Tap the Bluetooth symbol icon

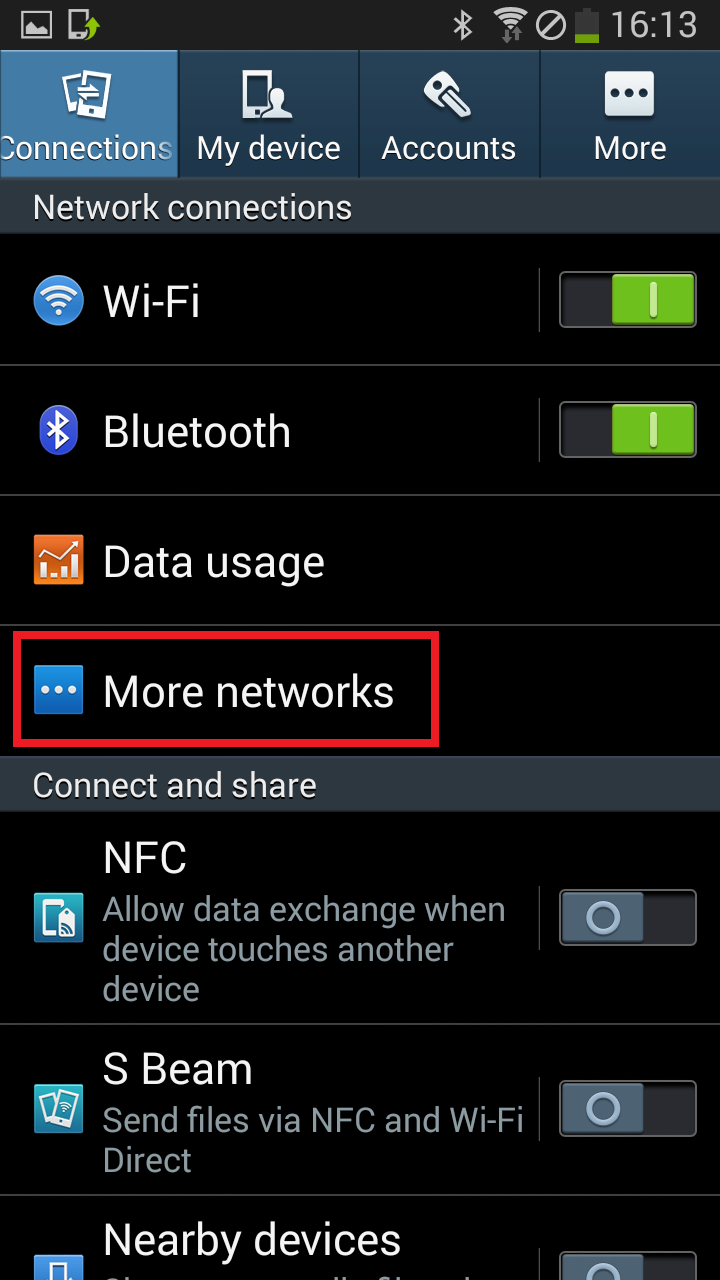[x=58, y=430]
